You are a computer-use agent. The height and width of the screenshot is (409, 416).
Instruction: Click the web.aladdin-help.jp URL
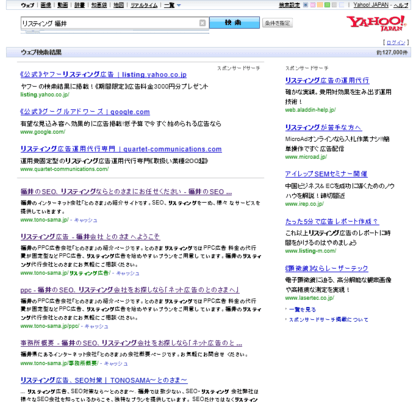310,110
